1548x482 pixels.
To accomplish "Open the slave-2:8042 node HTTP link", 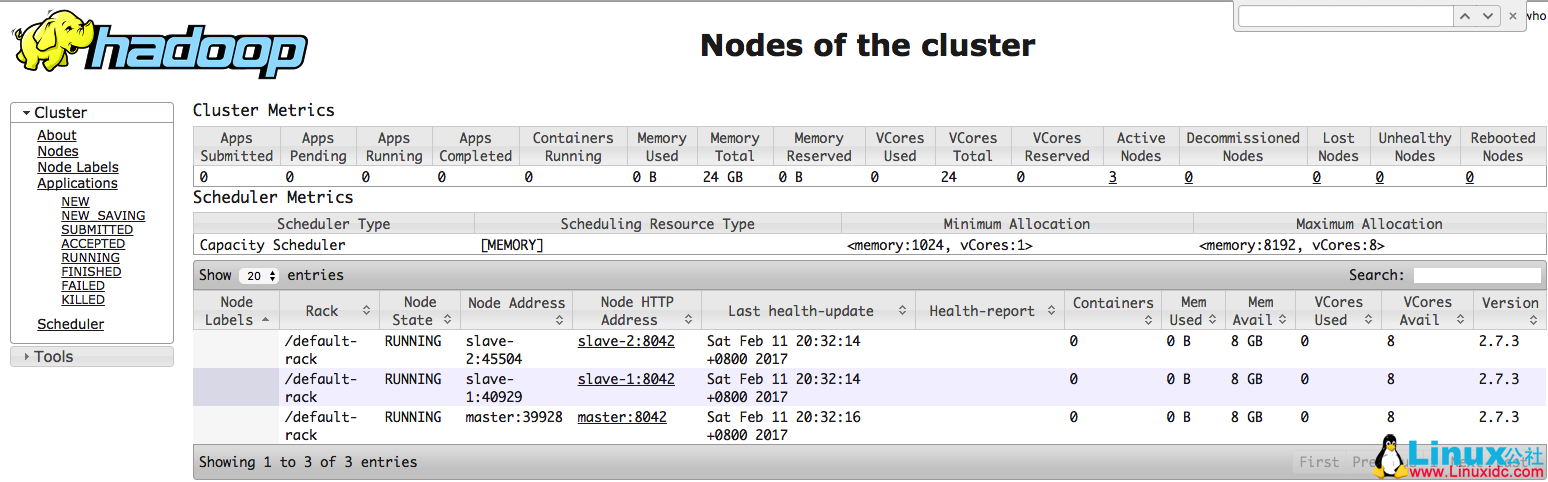I will coord(626,341).
